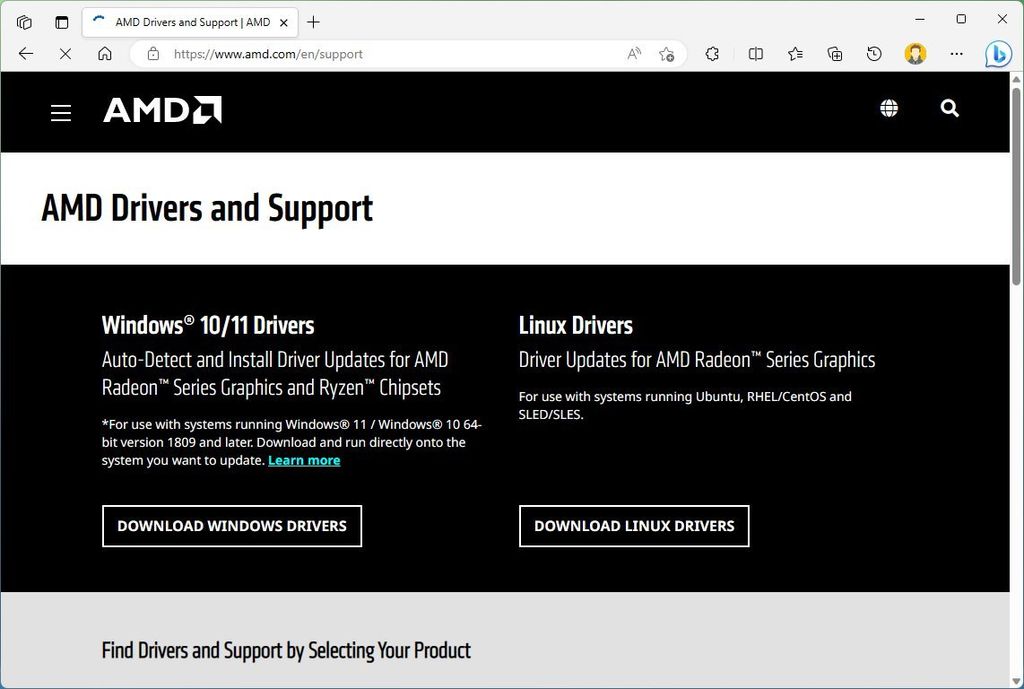Open the AMD site navigation hamburger menu

pyautogui.click(x=61, y=112)
